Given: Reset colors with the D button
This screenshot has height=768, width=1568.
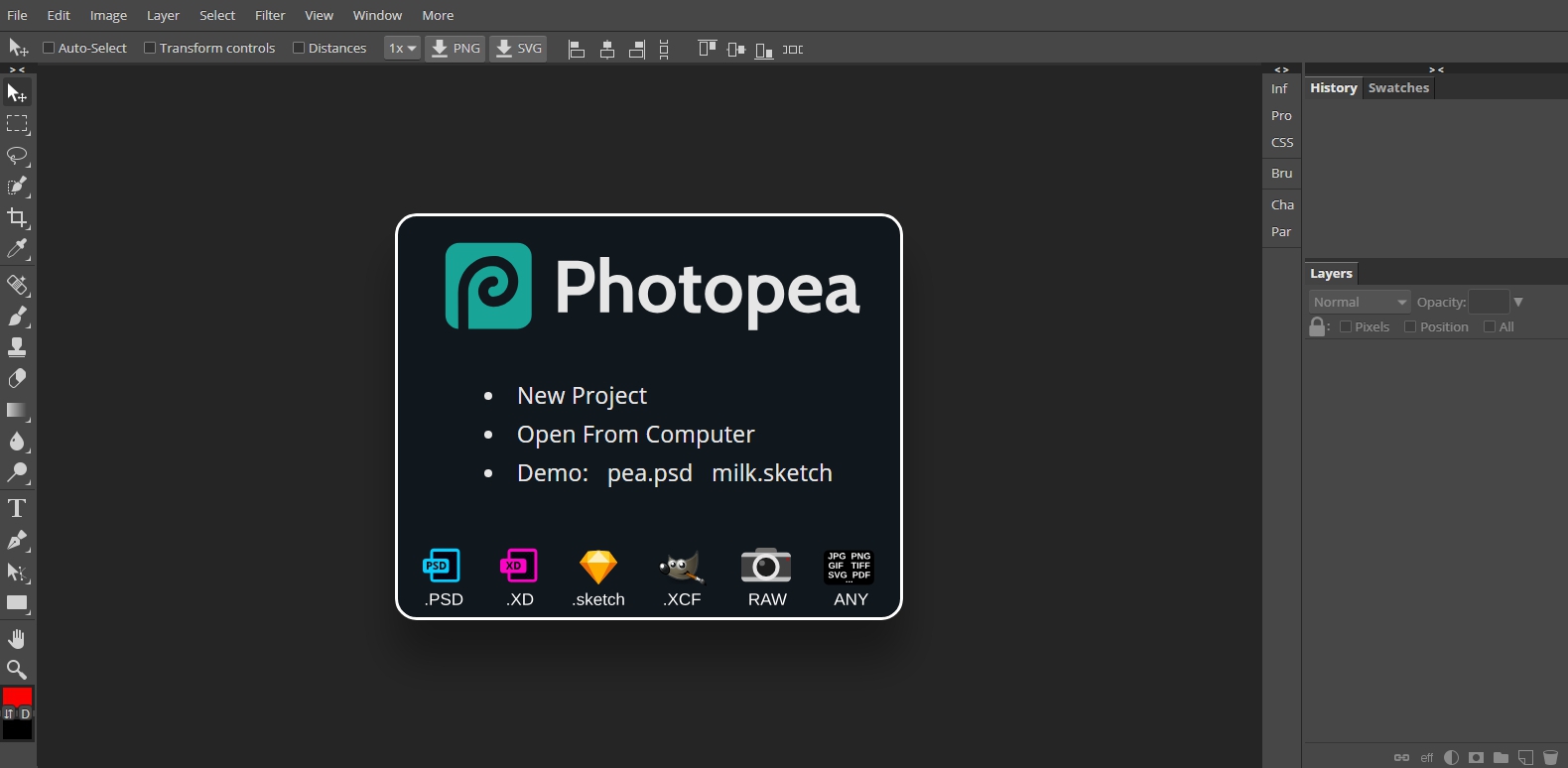Looking at the screenshot, I should [26, 713].
